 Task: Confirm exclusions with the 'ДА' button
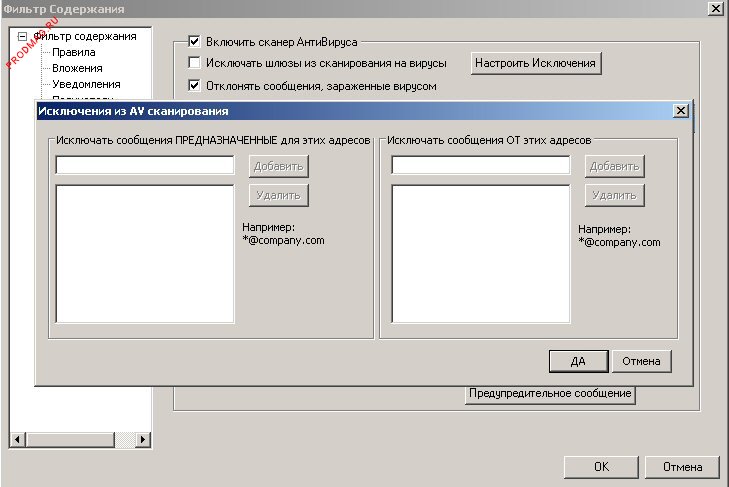[x=577, y=361]
